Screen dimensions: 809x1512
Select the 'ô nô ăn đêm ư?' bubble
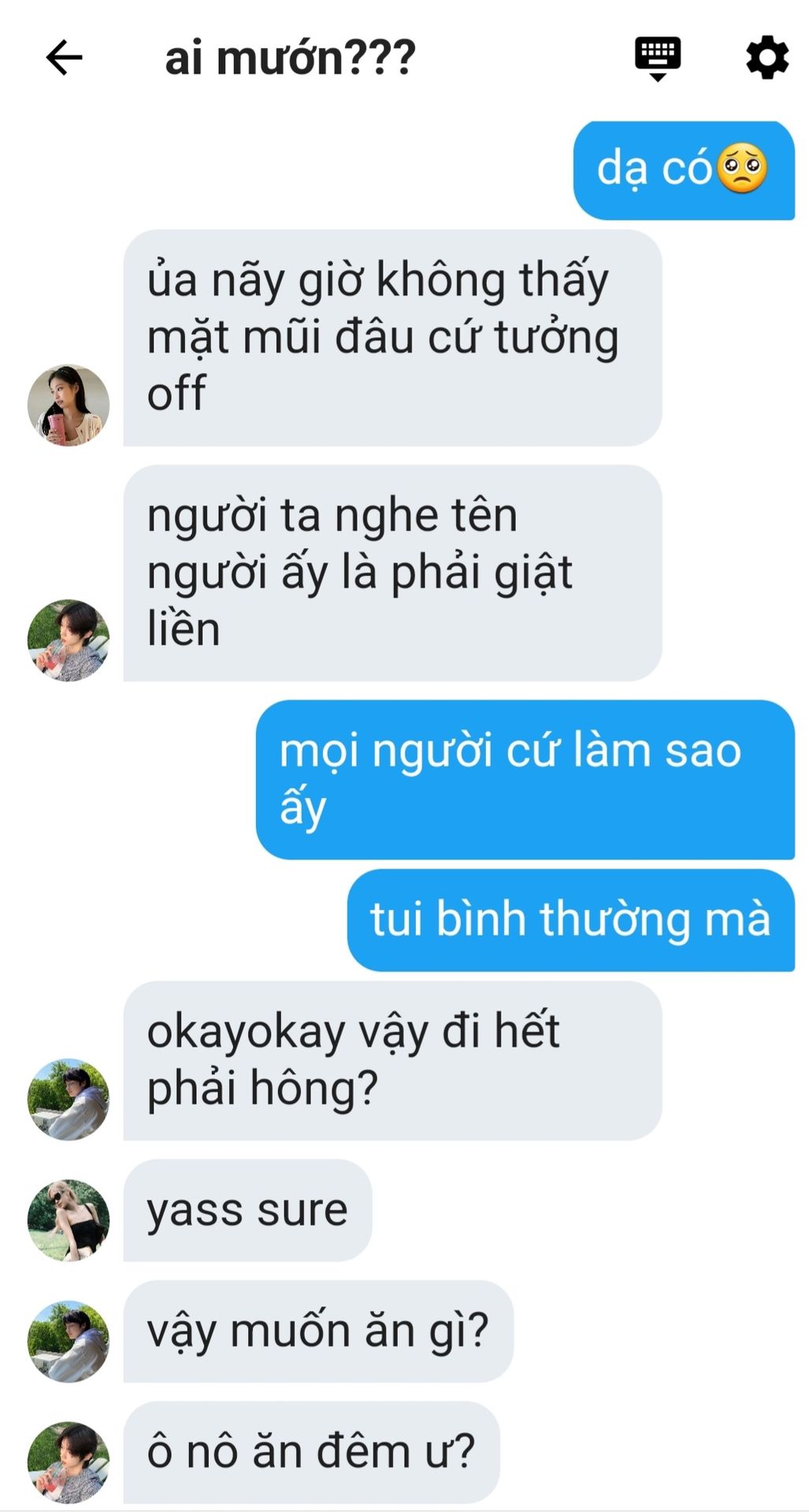tap(311, 1452)
